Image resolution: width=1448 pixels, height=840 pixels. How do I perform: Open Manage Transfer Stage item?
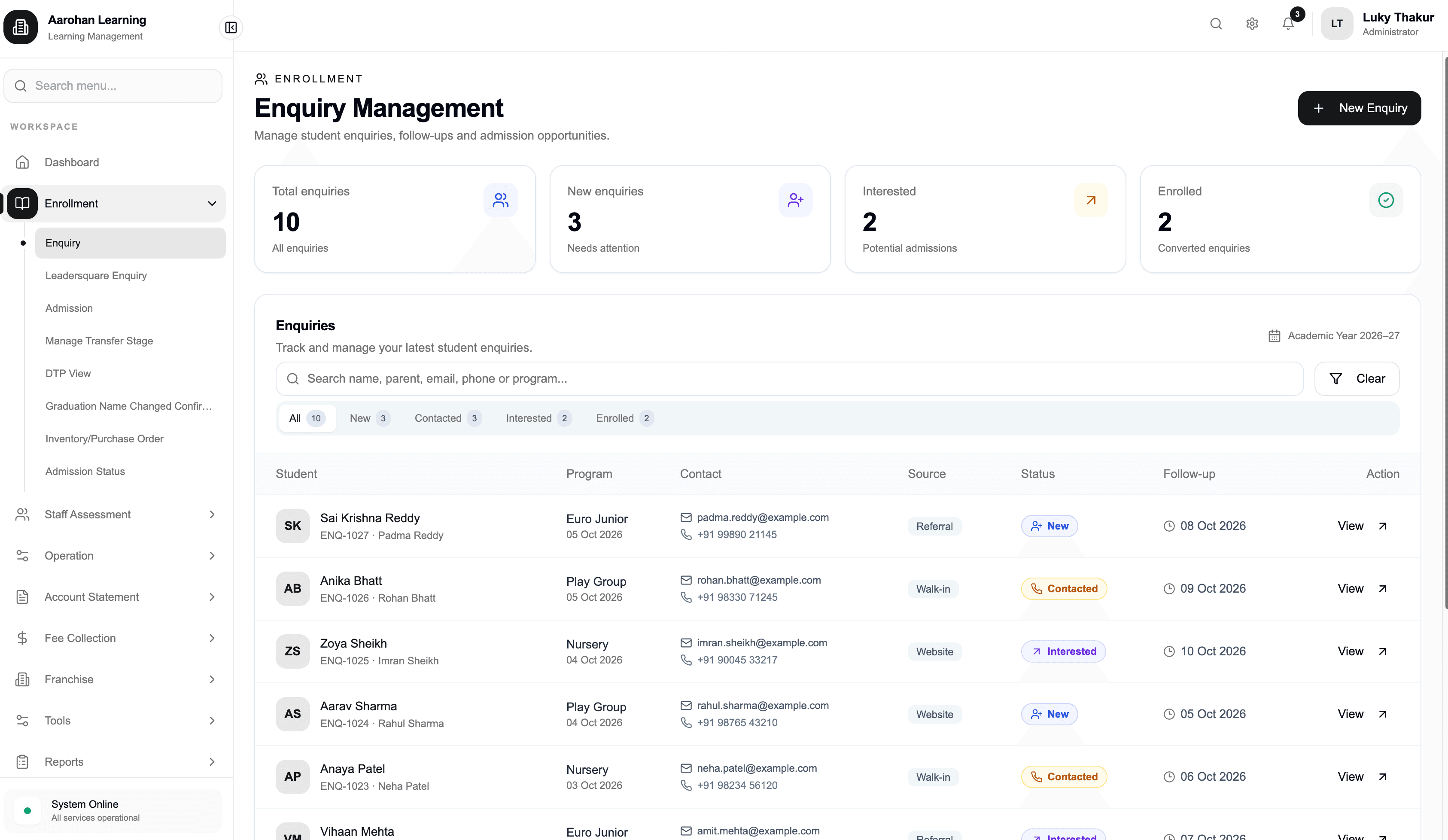[x=131, y=341]
